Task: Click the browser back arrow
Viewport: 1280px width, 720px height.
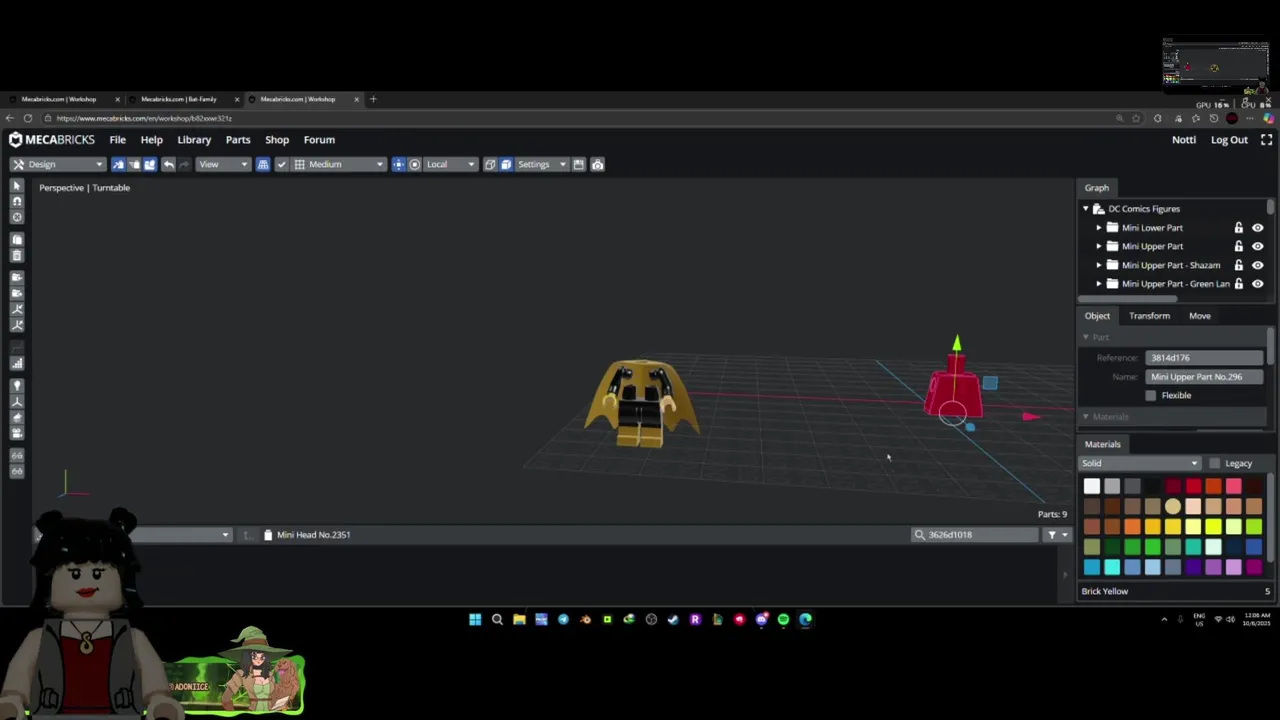Action: click(x=10, y=118)
